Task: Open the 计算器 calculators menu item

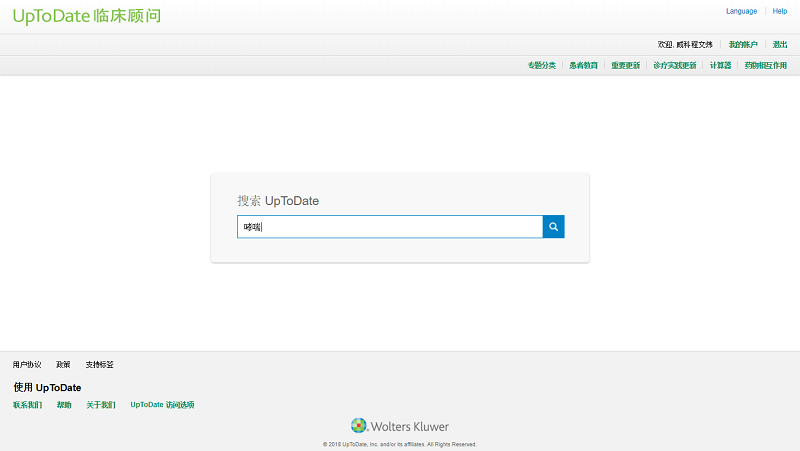Action: pyautogui.click(x=720, y=65)
